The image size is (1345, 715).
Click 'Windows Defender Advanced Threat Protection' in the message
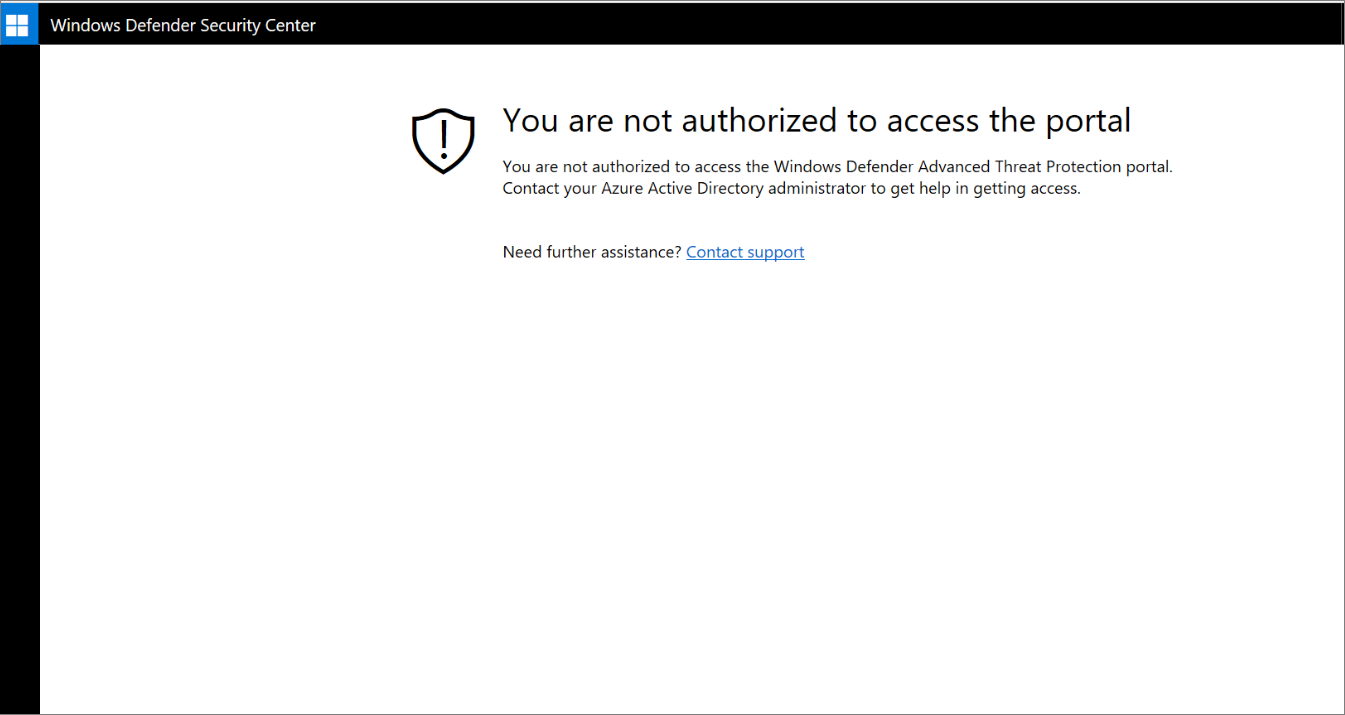[935, 166]
